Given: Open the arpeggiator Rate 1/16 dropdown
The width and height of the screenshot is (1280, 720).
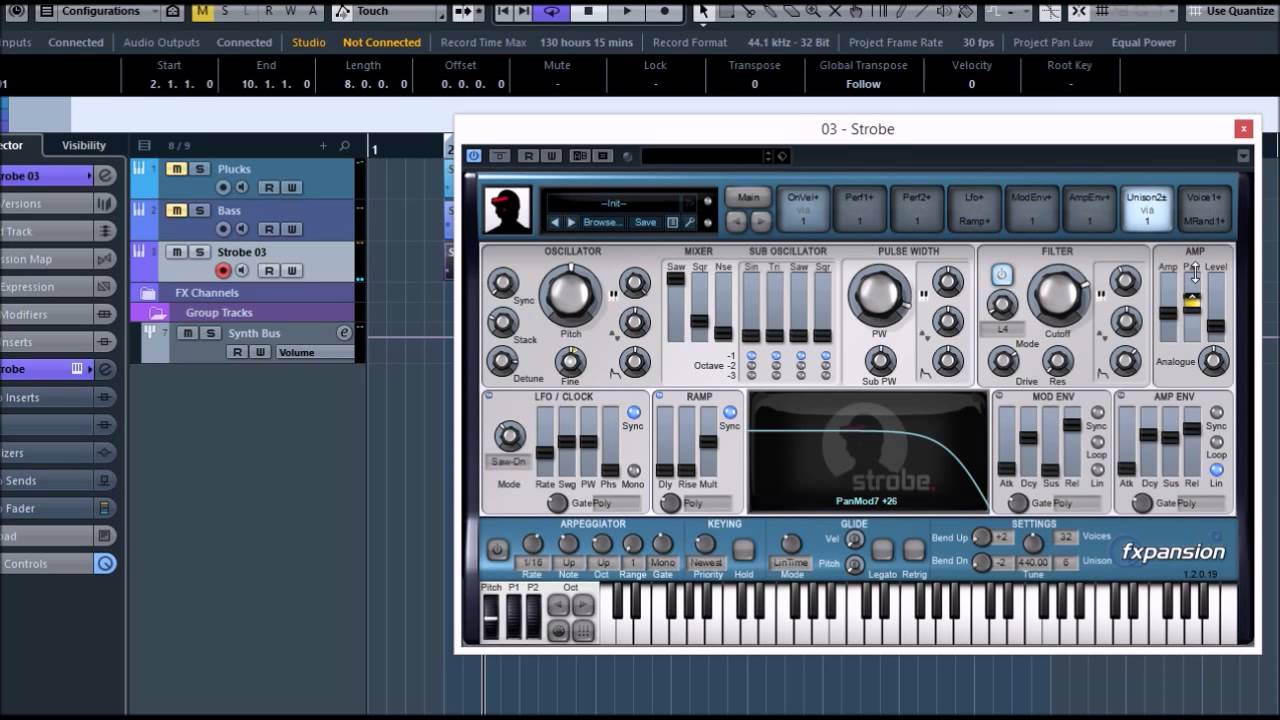Looking at the screenshot, I should (x=532, y=563).
